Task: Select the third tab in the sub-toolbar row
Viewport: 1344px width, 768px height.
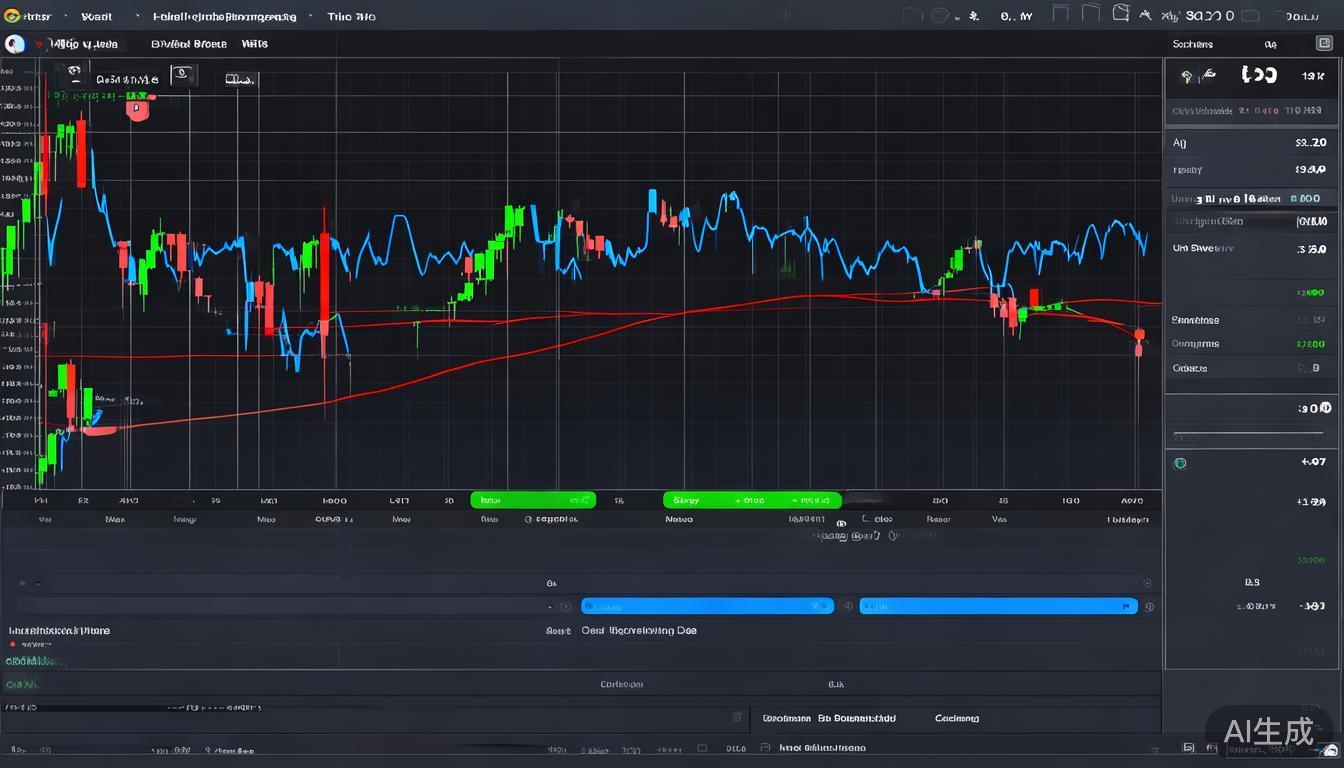Action: (254, 44)
